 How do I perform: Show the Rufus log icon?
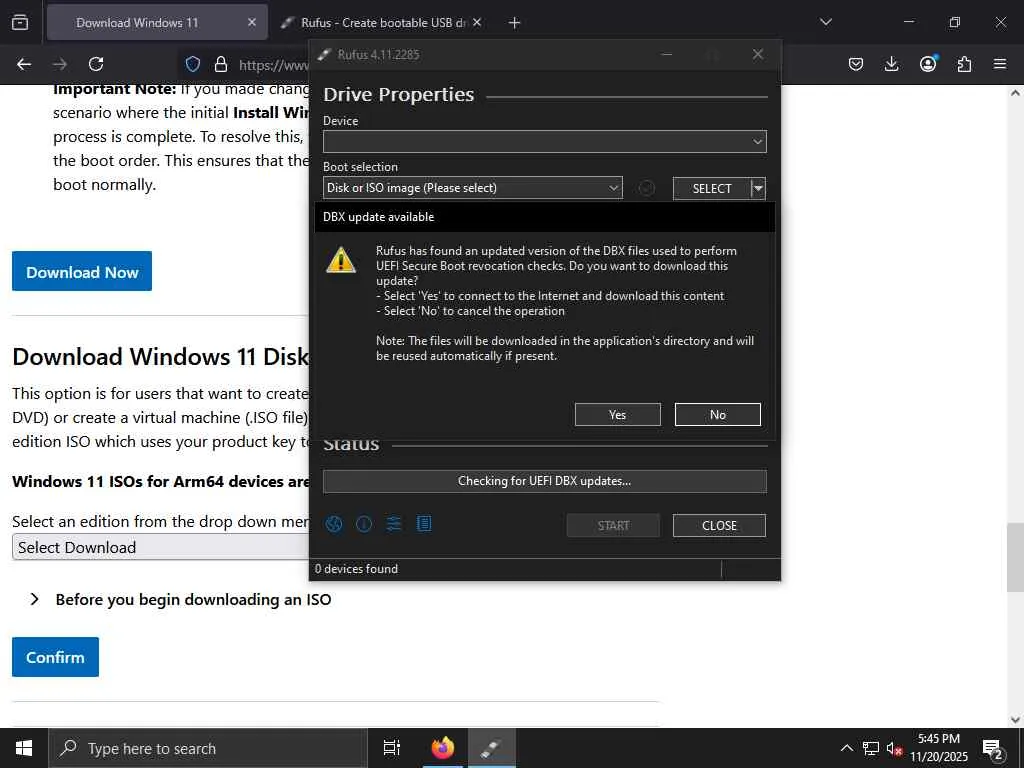click(424, 524)
